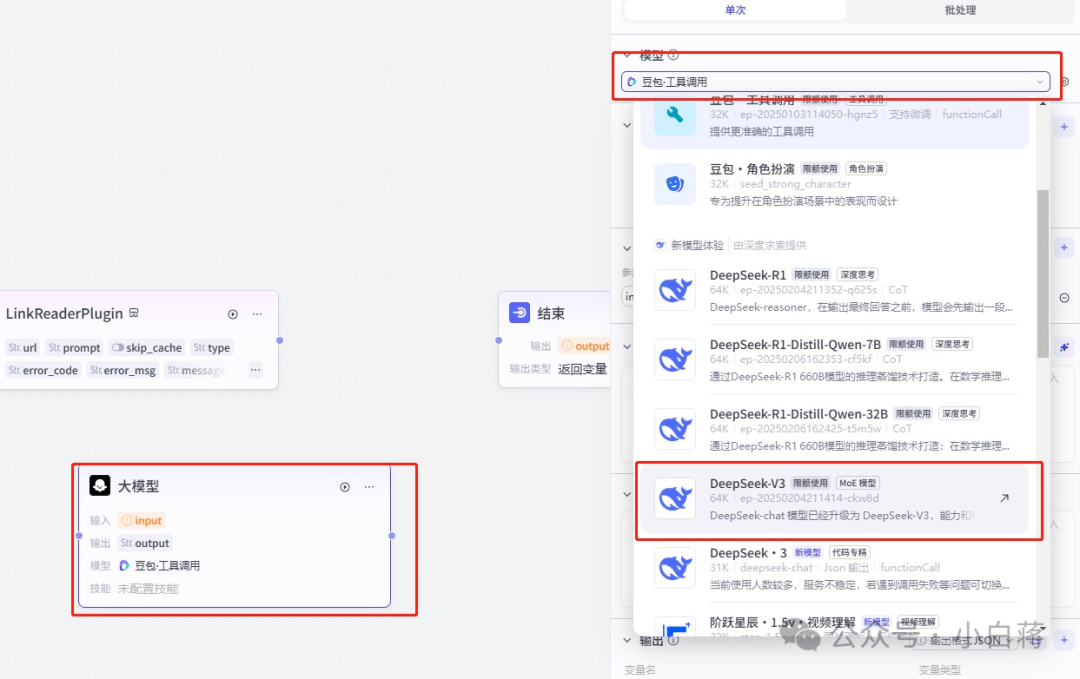Expand LinkReaderPlugin outputs ellipsis button
1080x679 pixels.
click(256, 370)
